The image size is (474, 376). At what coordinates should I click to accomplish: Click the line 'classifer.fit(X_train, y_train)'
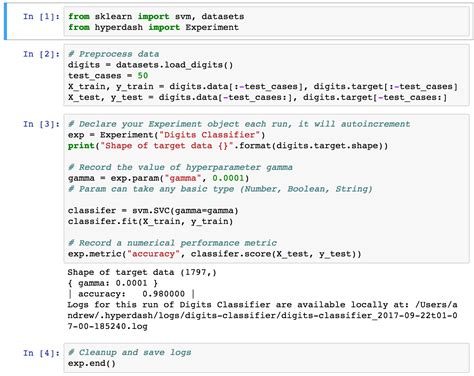click(151, 221)
